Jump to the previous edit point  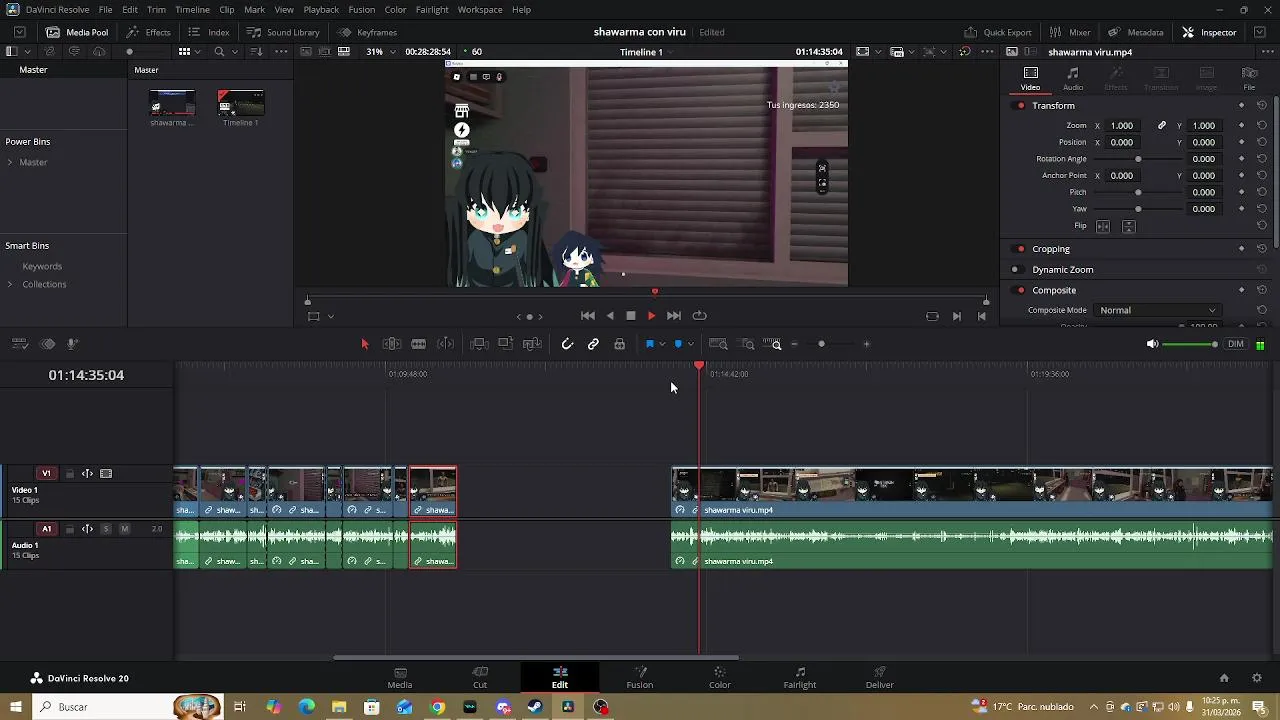tap(588, 316)
